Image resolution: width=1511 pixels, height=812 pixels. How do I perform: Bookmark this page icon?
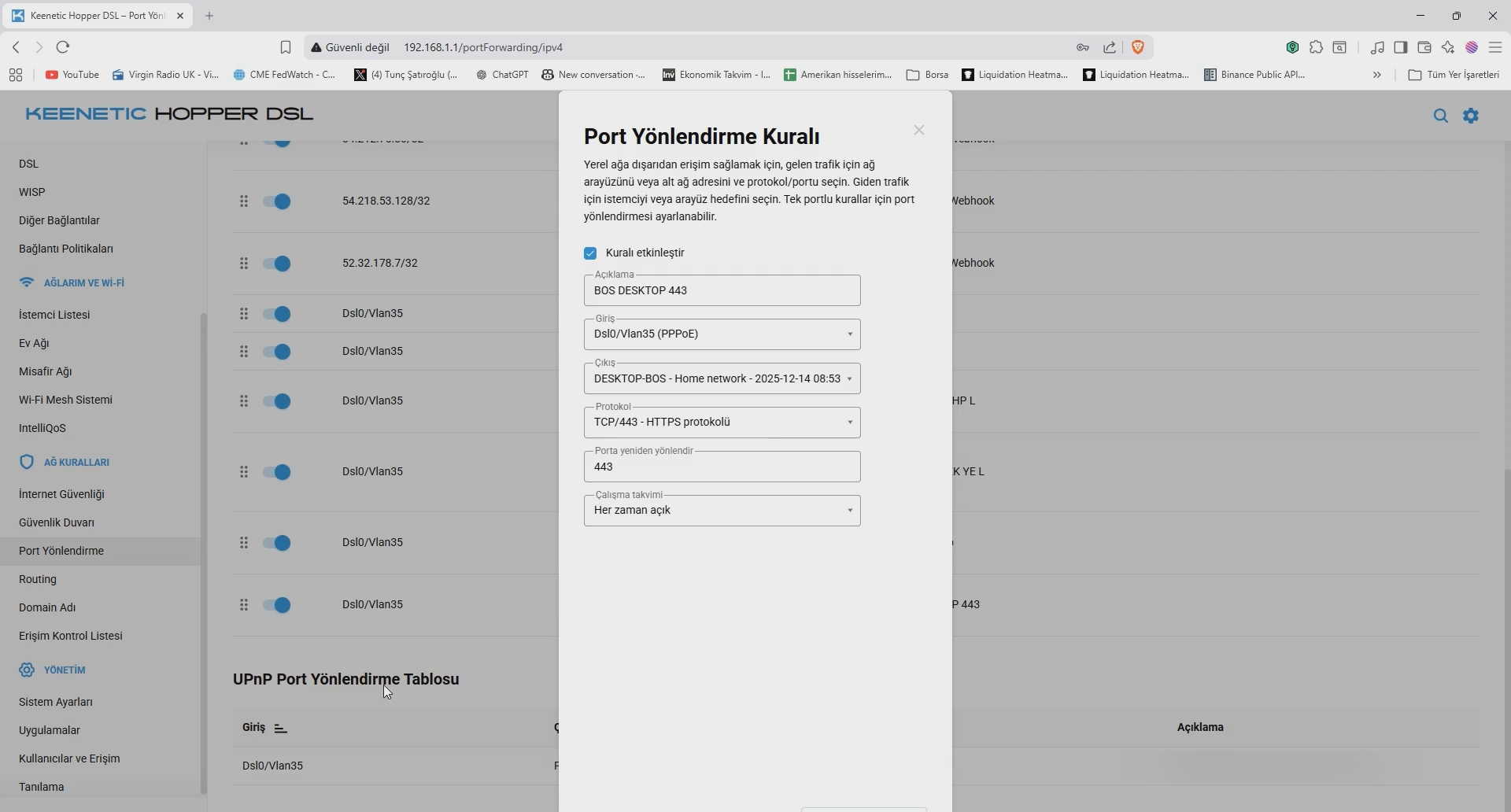point(286,47)
